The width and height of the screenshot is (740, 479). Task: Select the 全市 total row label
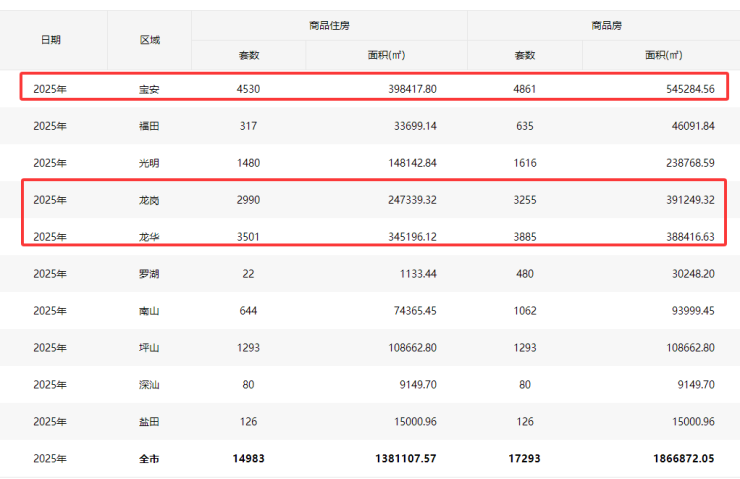point(149,458)
